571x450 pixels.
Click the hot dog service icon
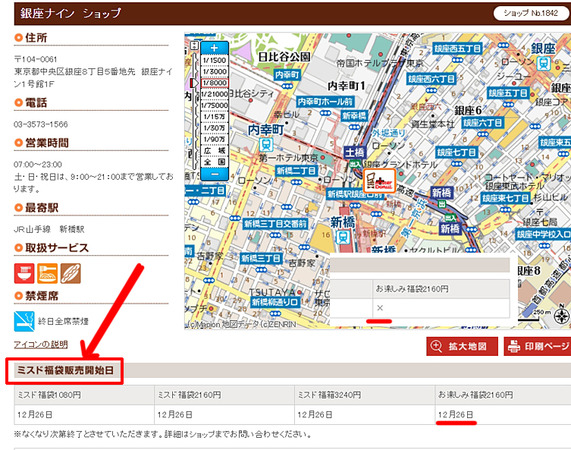click(71, 273)
